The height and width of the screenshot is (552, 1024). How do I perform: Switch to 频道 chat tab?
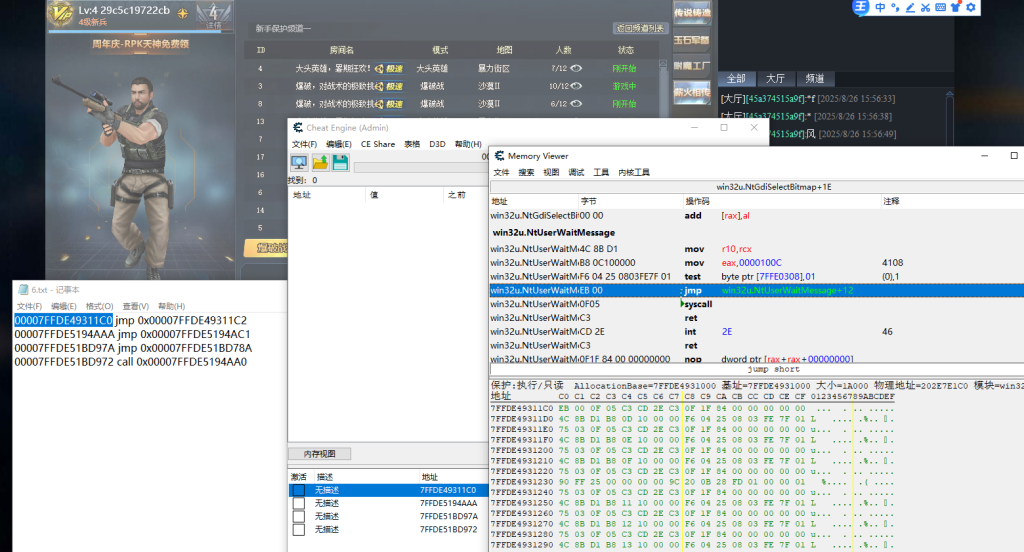pyautogui.click(x=814, y=78)
